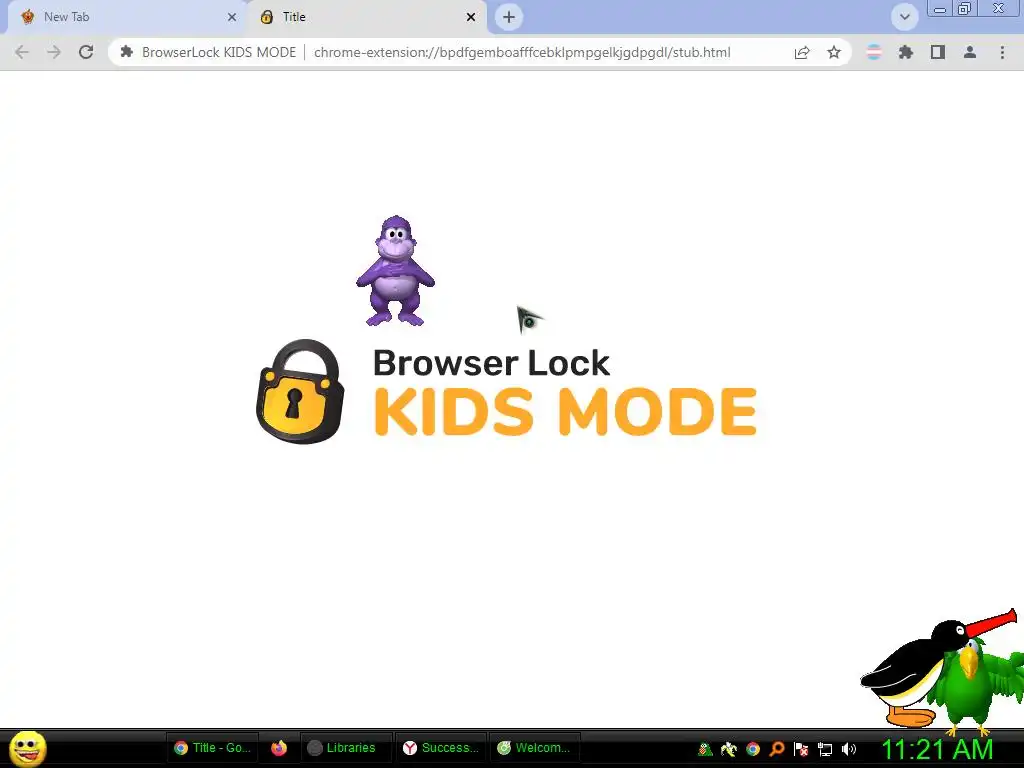The image size is (1024, 768).
Task: Open the striped pink-blue extension icon
Action: (873, 52)
